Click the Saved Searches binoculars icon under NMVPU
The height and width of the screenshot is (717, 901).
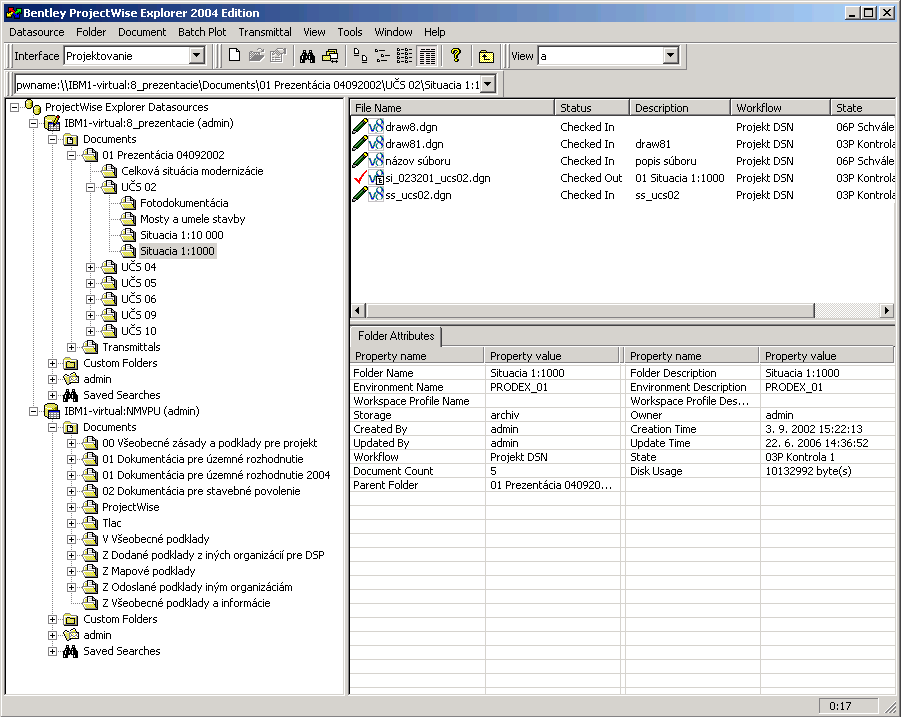pos(71,651)
